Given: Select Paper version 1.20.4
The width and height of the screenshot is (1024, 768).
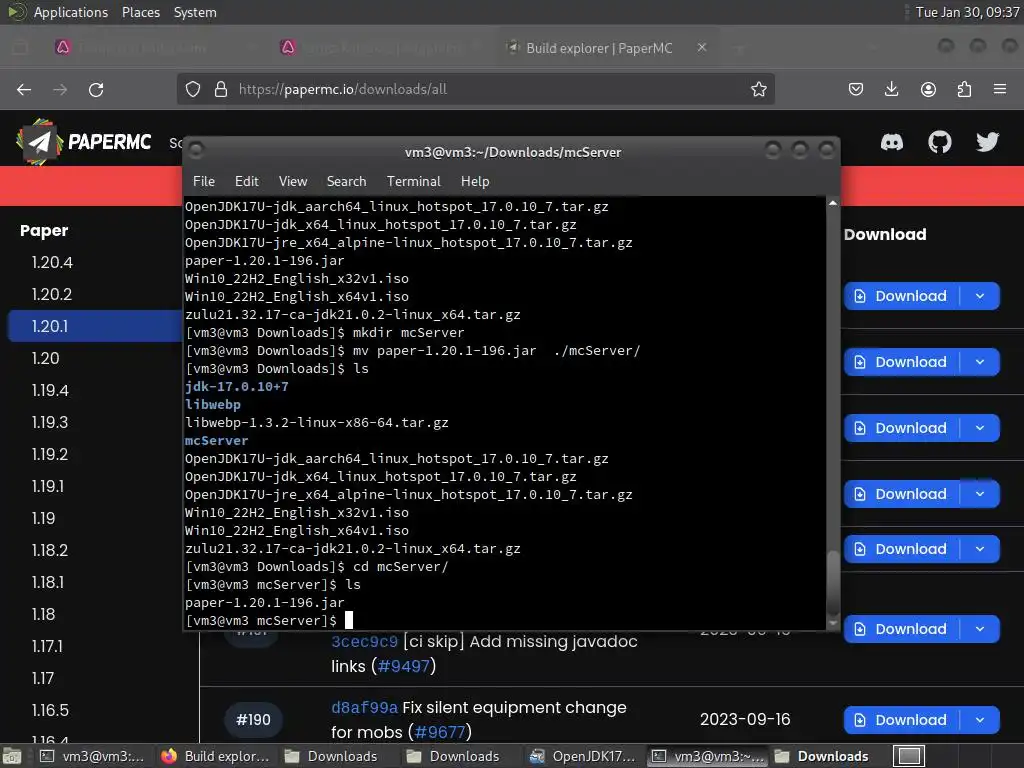Looking at the screenshot, I should [x=52, y=263].
